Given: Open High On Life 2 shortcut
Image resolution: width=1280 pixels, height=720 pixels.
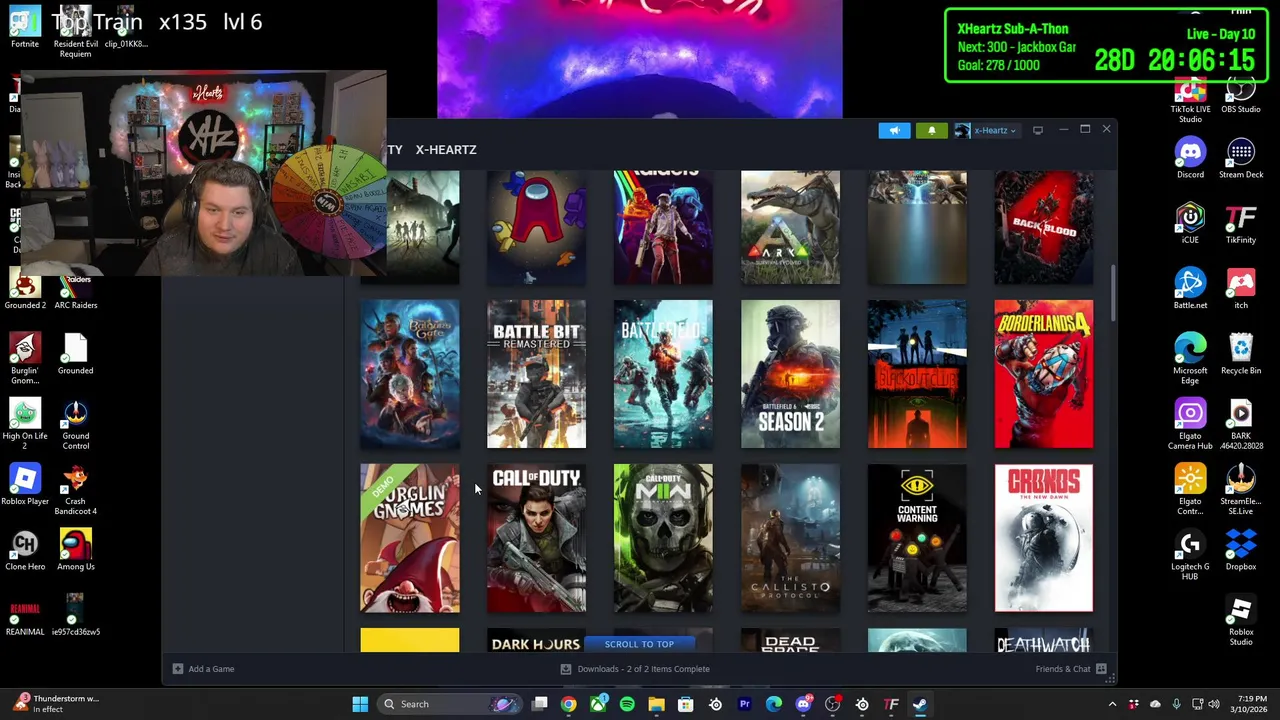Looking at the screenshot, I should coord(25,424).
